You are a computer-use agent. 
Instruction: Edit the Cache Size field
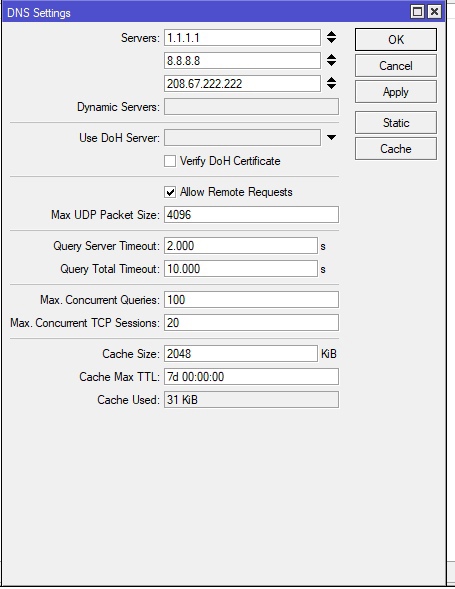point(241,354)
